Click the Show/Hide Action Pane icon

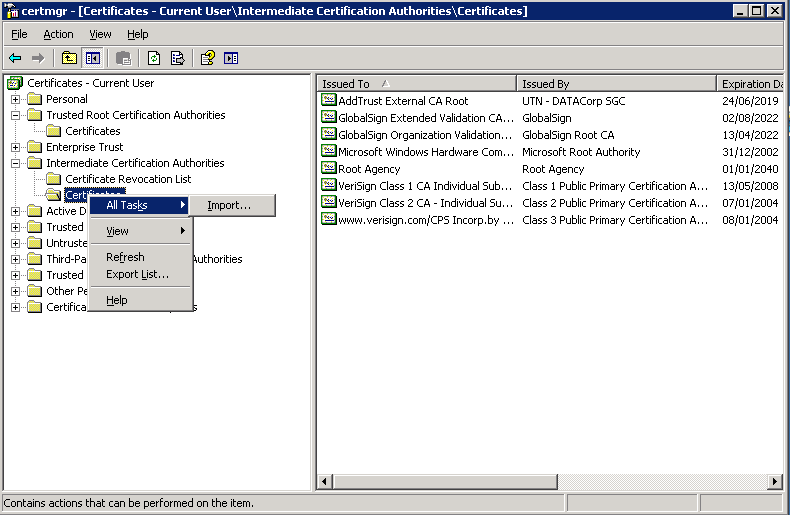(x=231, y=58)
